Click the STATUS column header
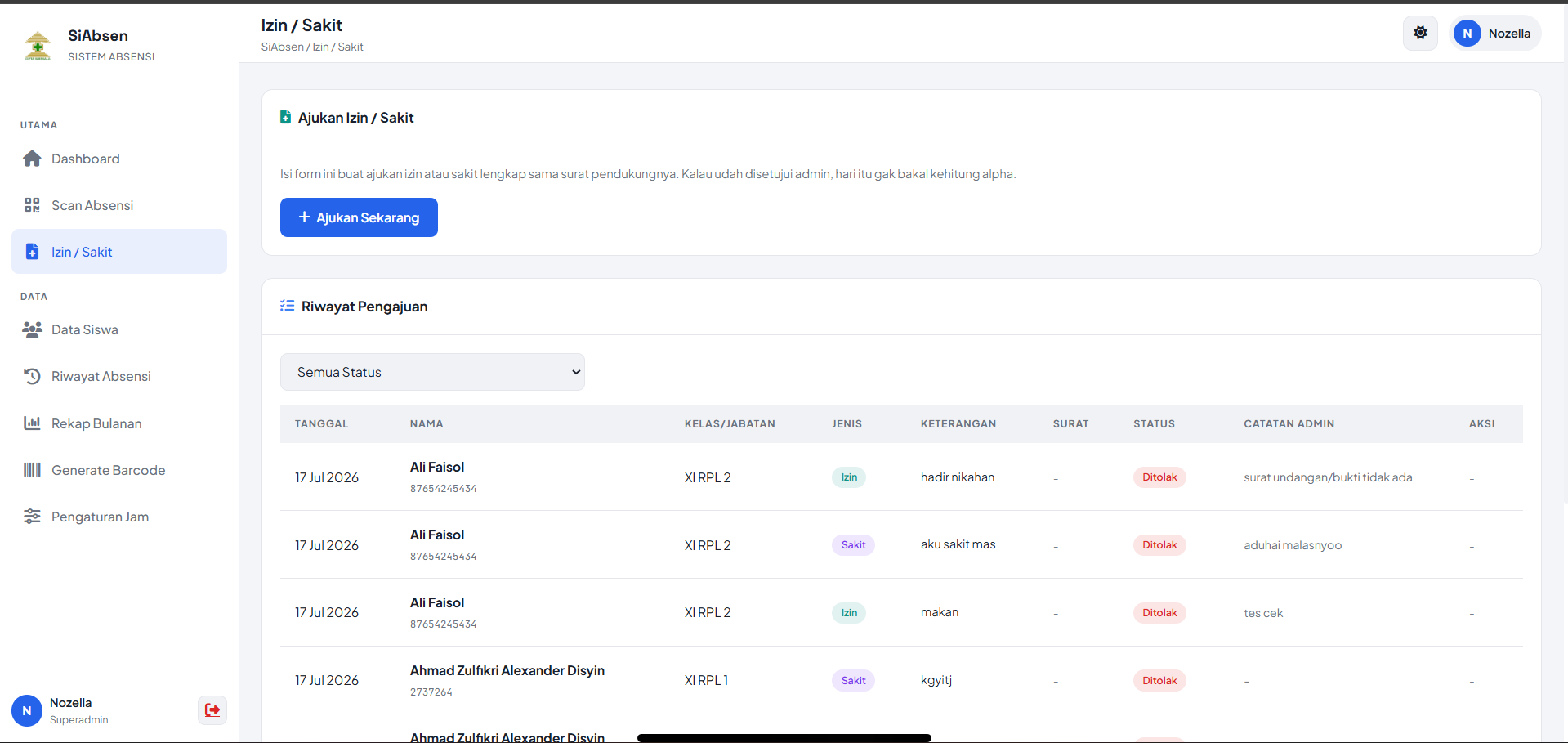This screenshot has height=743, width=1568. pyautogui.click(x=1154, y=424)
